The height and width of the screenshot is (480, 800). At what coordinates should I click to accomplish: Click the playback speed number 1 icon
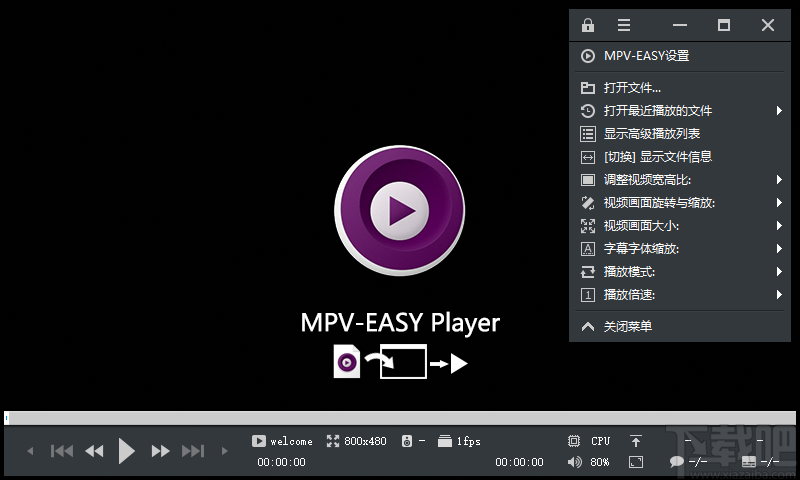pyautogui.click(x=588, y=295)
